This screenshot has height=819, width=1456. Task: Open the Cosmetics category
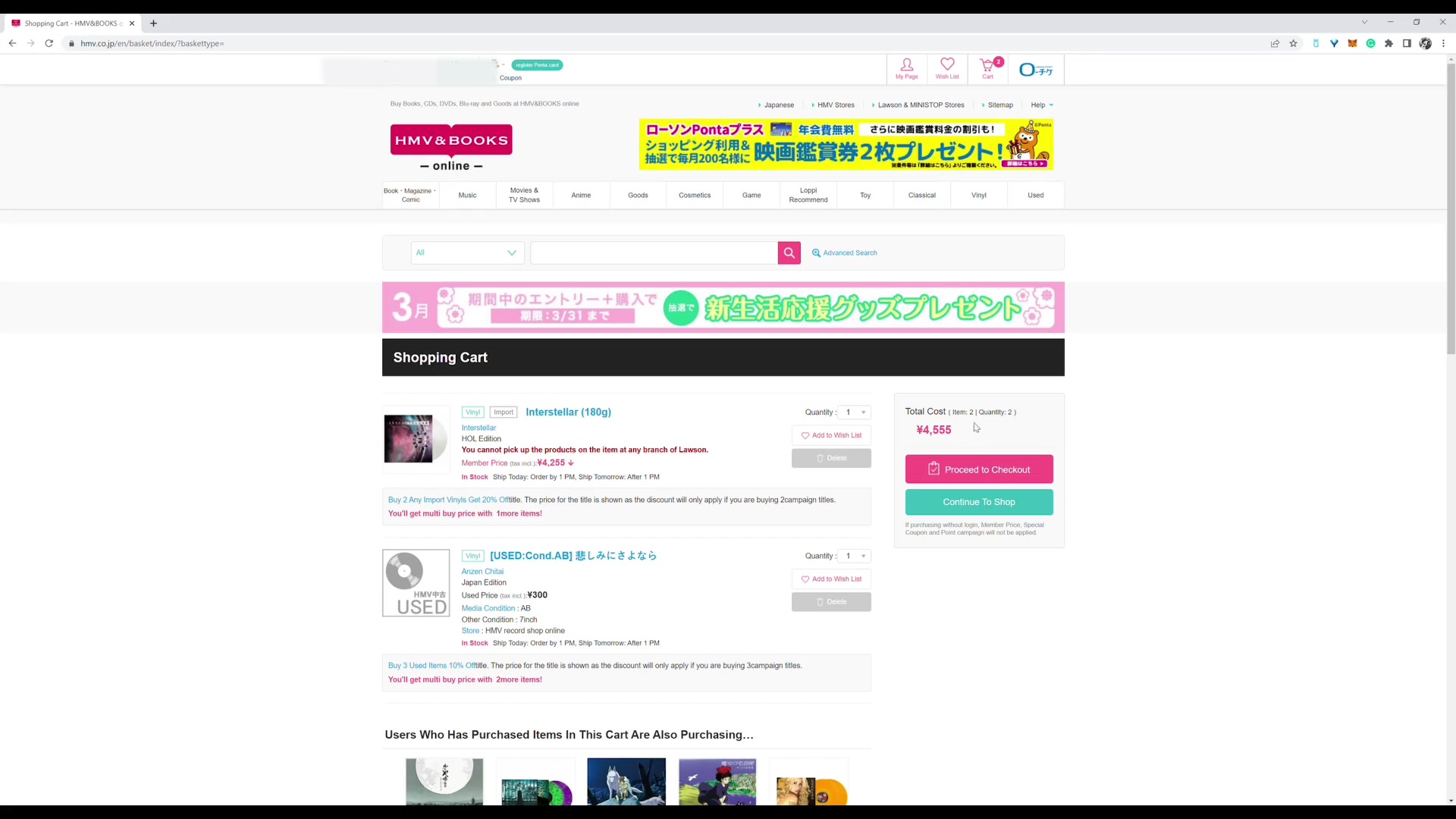point(695,196)
